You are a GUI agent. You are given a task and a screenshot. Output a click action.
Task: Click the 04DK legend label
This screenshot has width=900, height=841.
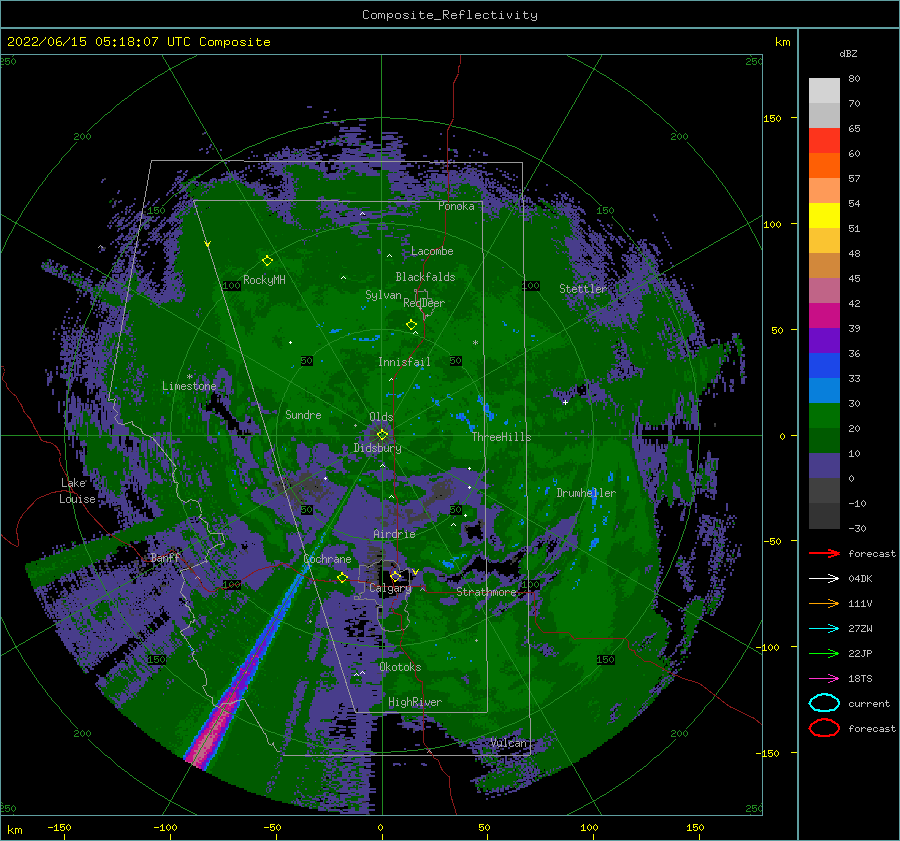(x=860, y=579)
